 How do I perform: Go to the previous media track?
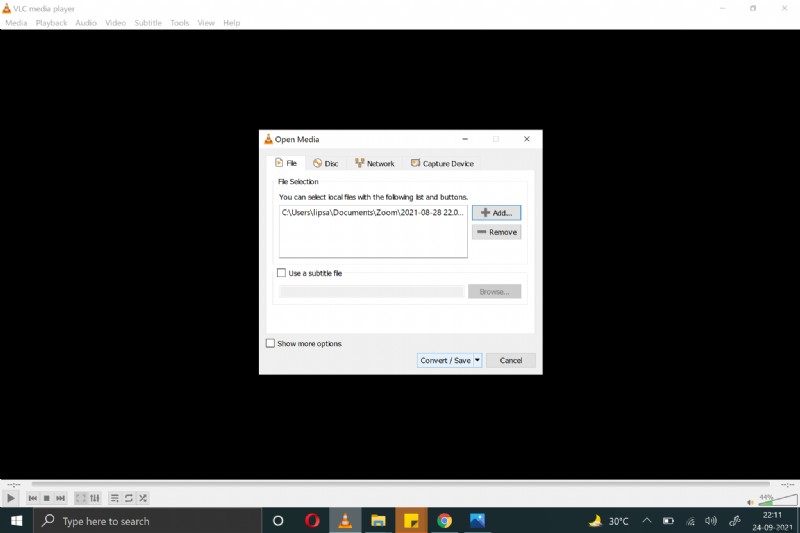(33, 498)
